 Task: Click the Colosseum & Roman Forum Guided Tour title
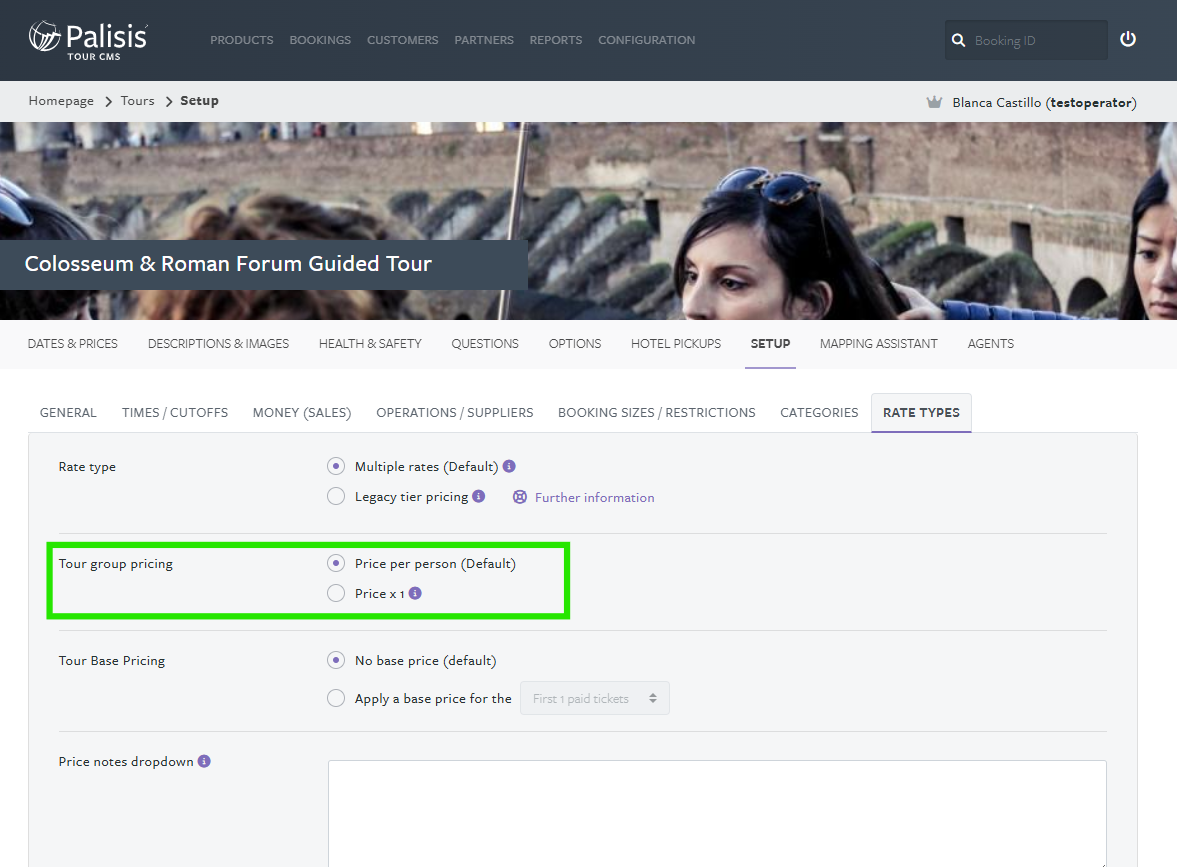click(228, 264)
